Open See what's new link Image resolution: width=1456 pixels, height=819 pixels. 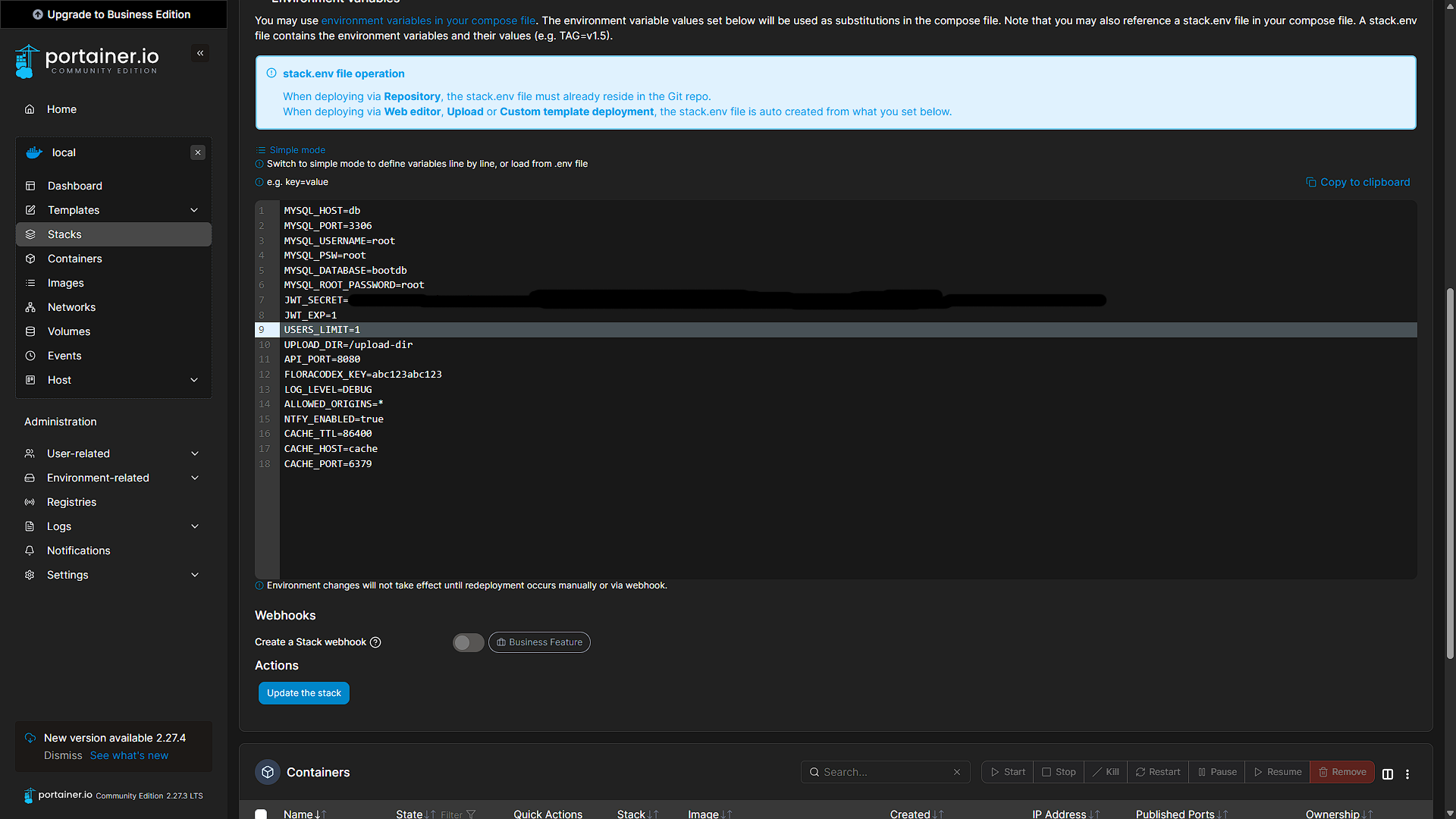click(129, 755)
